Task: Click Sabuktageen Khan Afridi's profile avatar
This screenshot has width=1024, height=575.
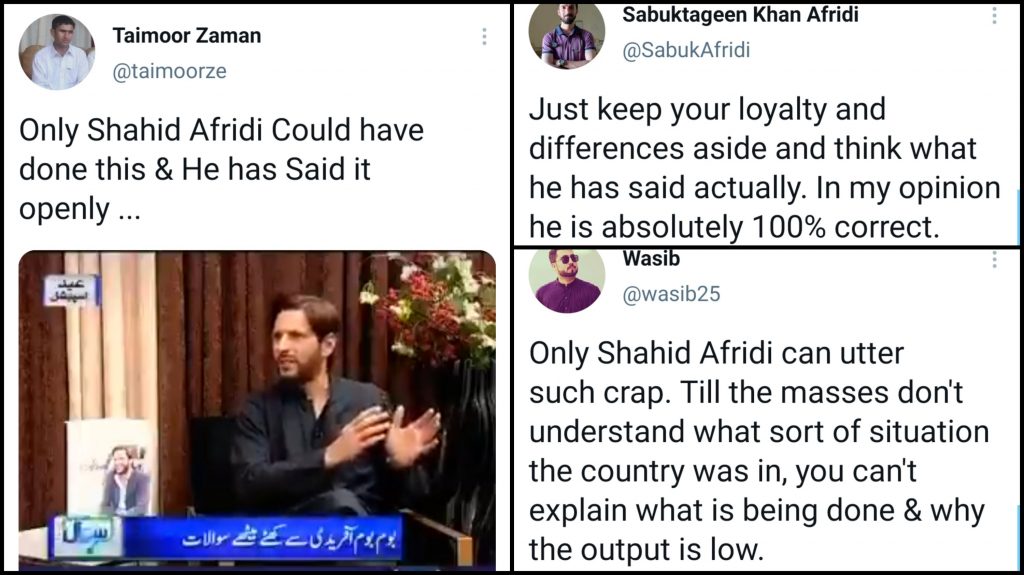Action: [x=567, y=33]
